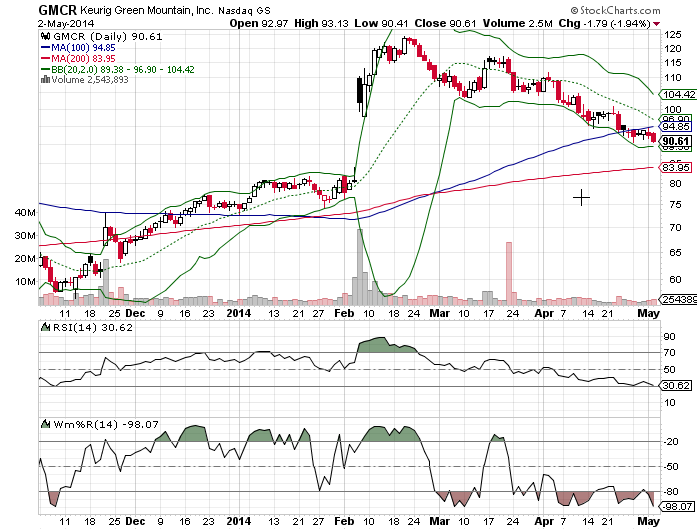The width and height of the screenshot is (697, 529).
Task: Click the red 83.95 MA(200) price tag
Action: coord(675,168)
